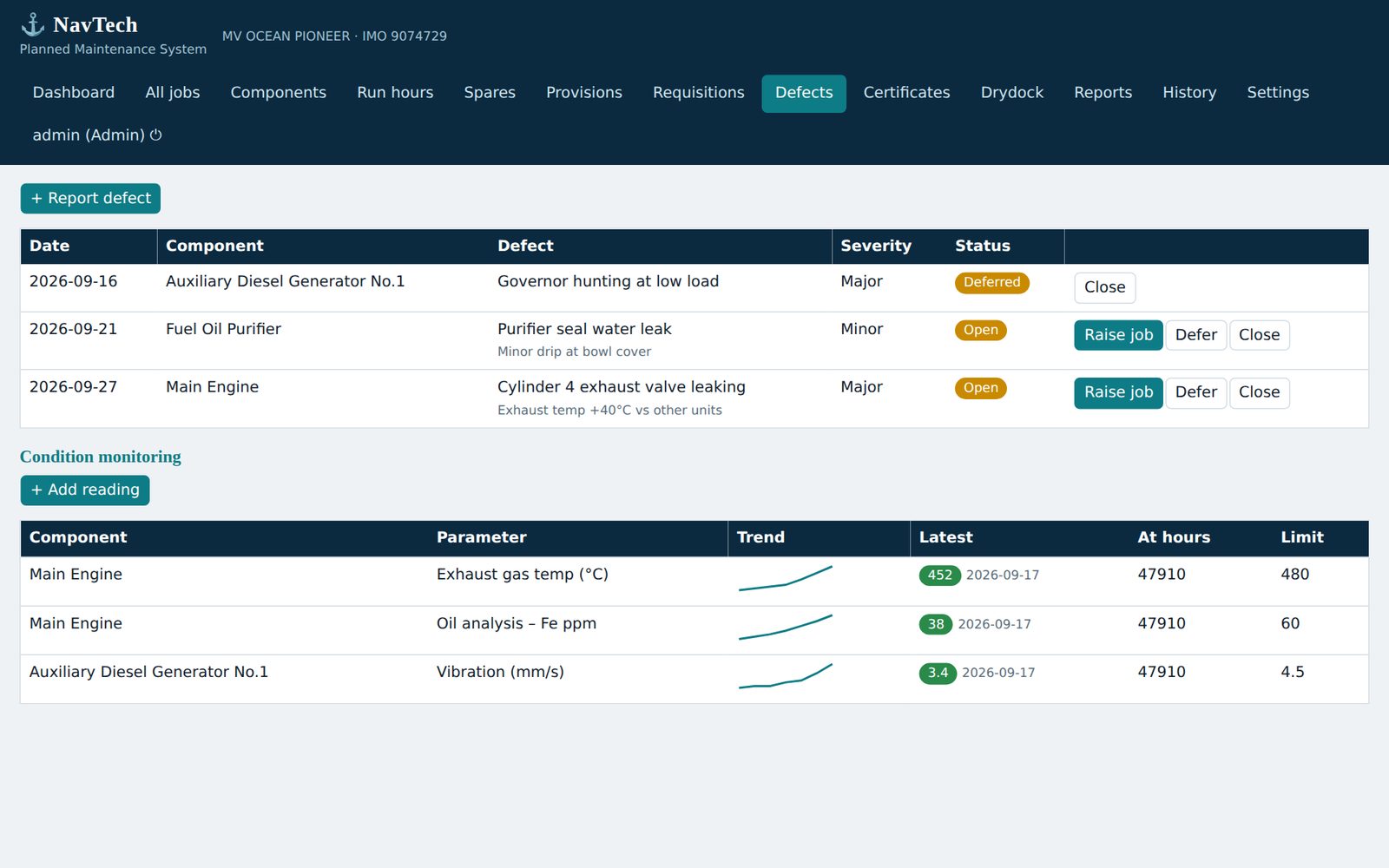The image size is (1389, 868).
Task: Click Open badge on 2026-09-27 defect row
Action: click(981, 388)
